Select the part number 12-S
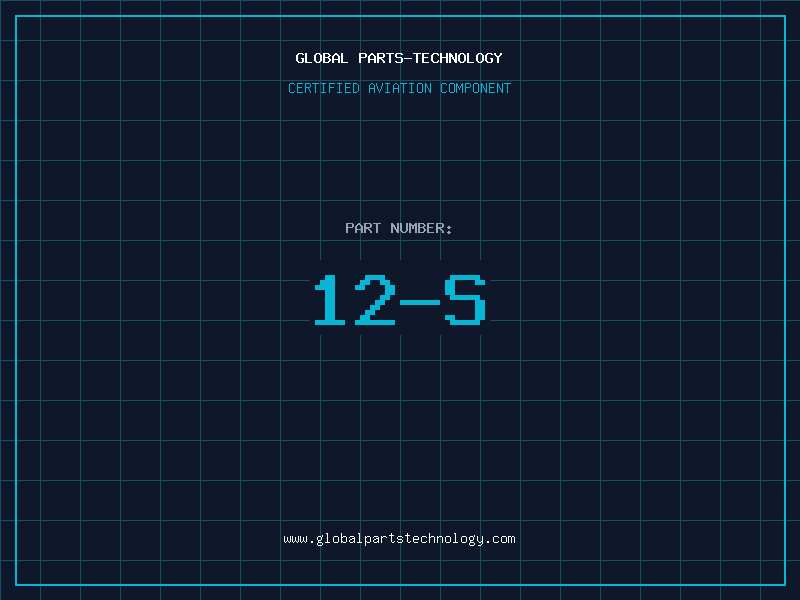The height and width of the screenshot is (600, 800). tap(399, 300)
